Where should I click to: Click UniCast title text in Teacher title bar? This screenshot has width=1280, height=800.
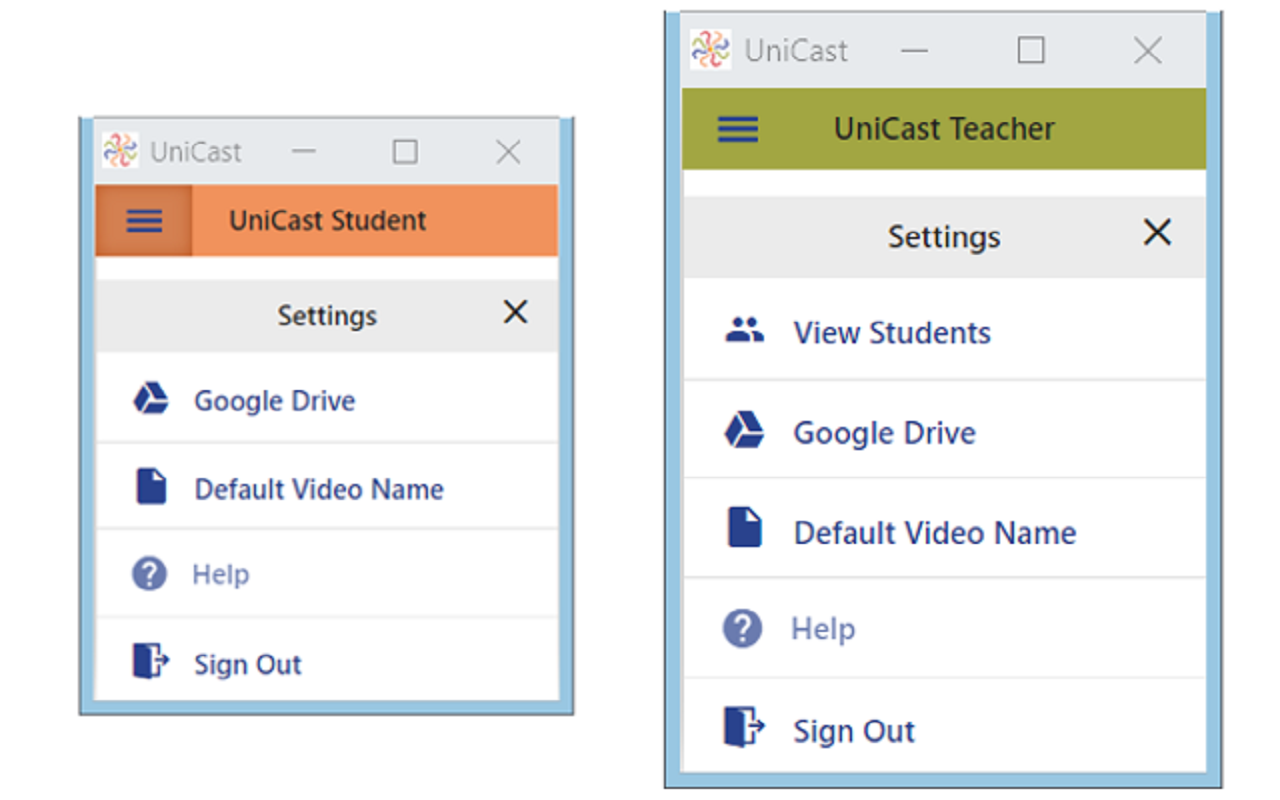pyautogui.click(x=796, y=51)
